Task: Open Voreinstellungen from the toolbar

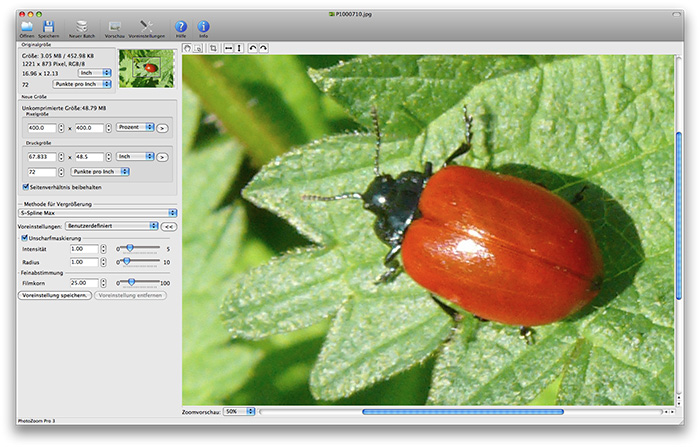Action: click(147, 25)
